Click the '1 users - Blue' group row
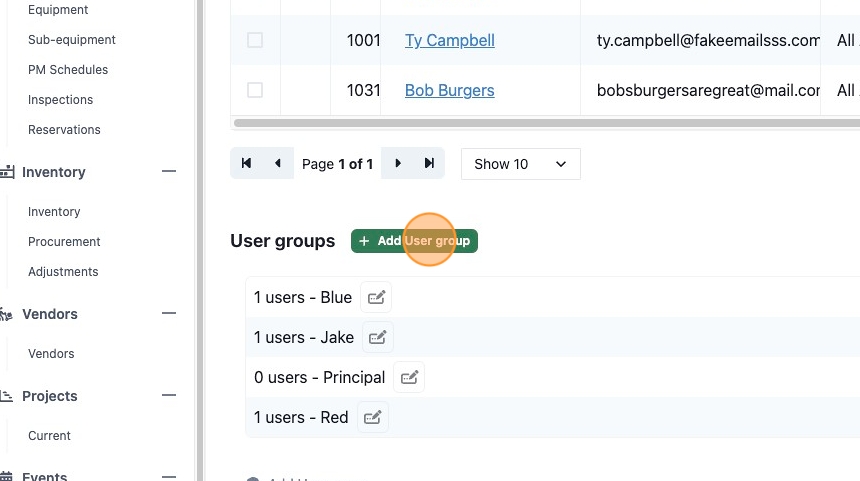This screenshot has width=860, height=481. [x=553, y=297]
